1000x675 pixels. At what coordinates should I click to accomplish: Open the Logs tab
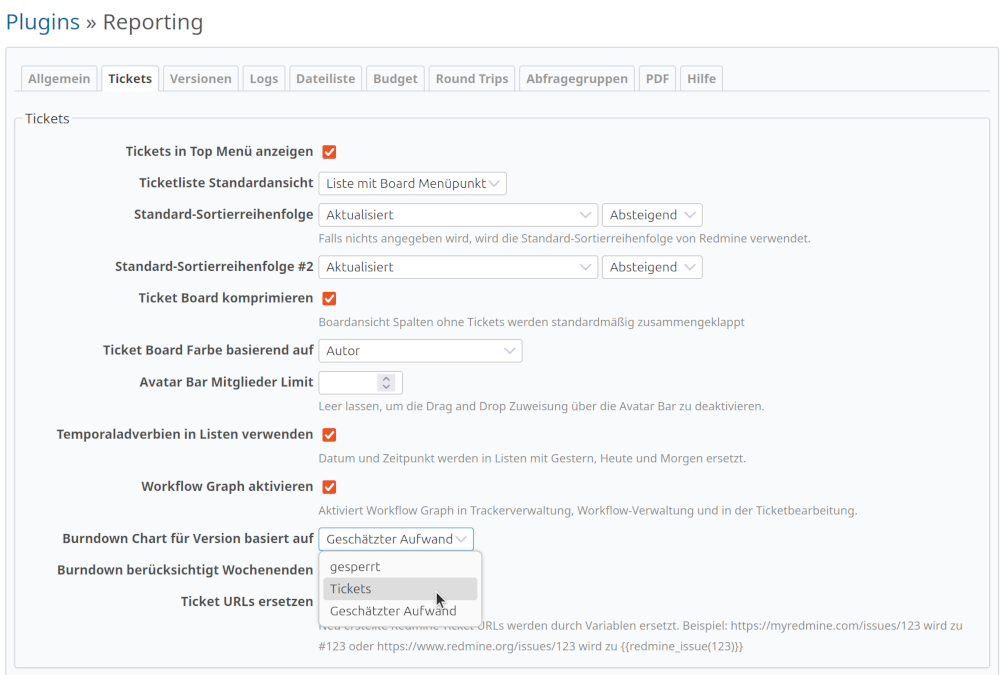[263, 78]
